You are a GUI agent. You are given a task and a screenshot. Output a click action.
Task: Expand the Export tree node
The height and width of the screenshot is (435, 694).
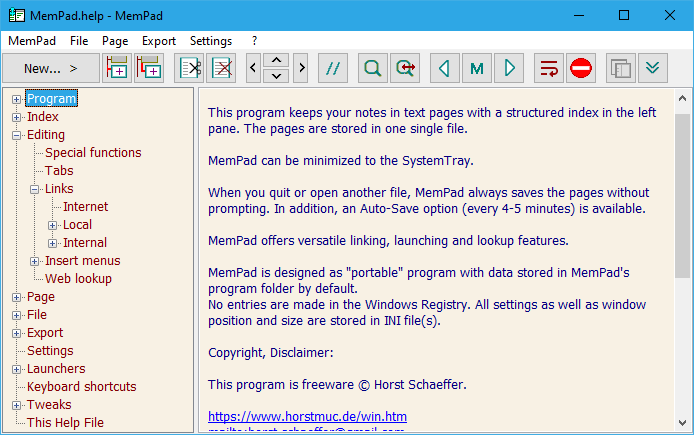click(x=16, y=334)
